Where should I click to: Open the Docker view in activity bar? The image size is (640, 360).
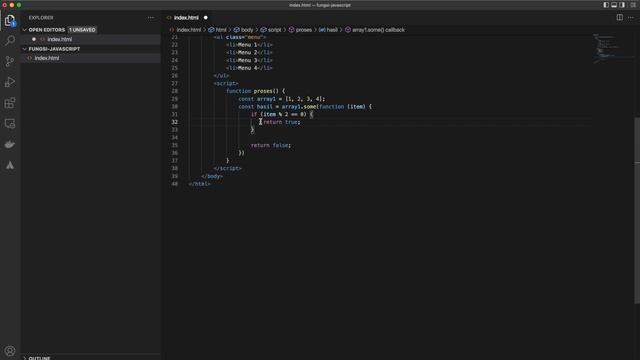pyautogui.click(x=10, y=144)
